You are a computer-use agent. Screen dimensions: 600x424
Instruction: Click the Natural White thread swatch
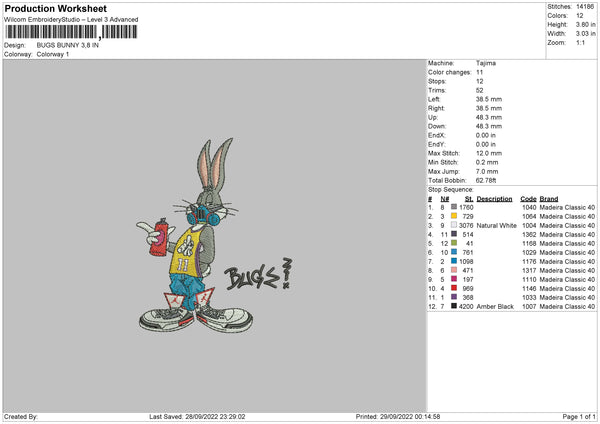[455, 225]
